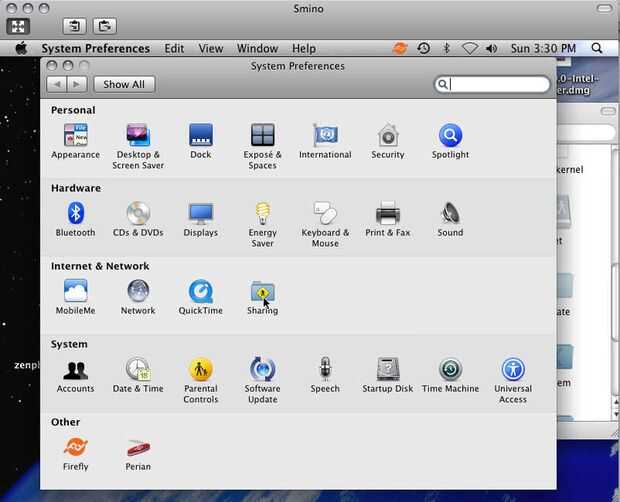
Task: Open the Edit menu
Action: [x=174, y=48]
